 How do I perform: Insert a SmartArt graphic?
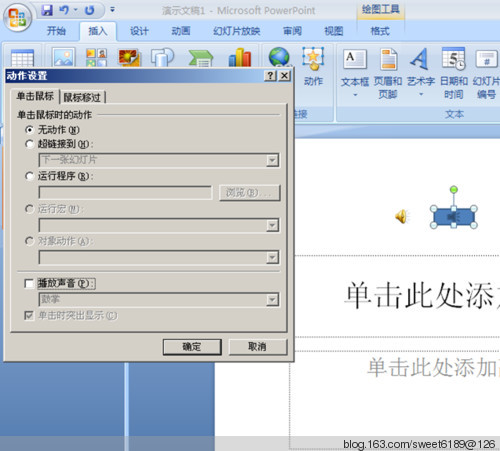pos(201,58)
